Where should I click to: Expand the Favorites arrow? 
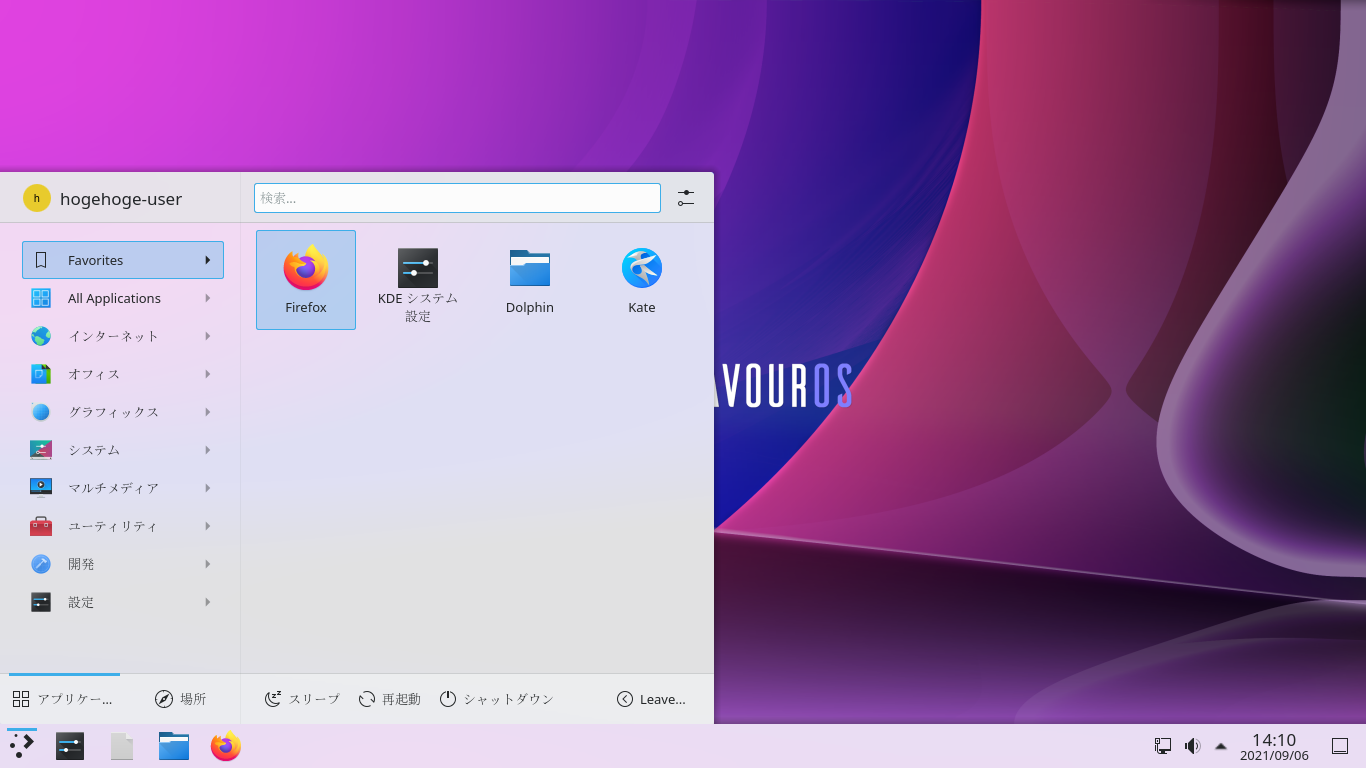click(208, 260)
